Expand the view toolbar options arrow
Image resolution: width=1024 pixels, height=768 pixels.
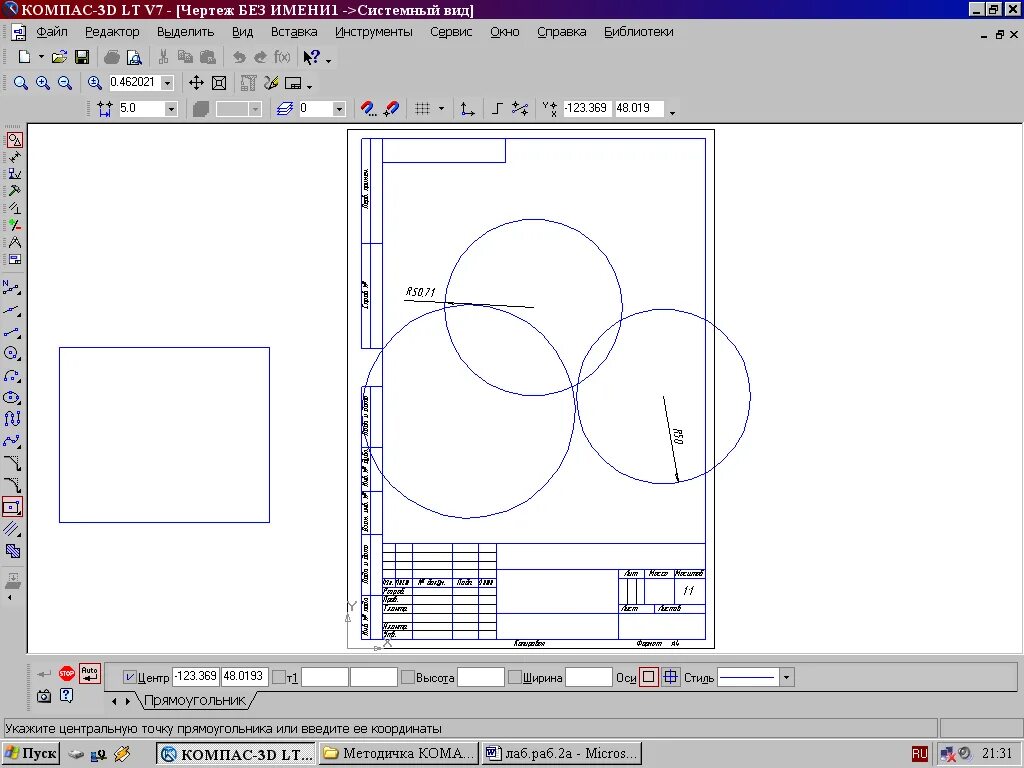(310, 86)
